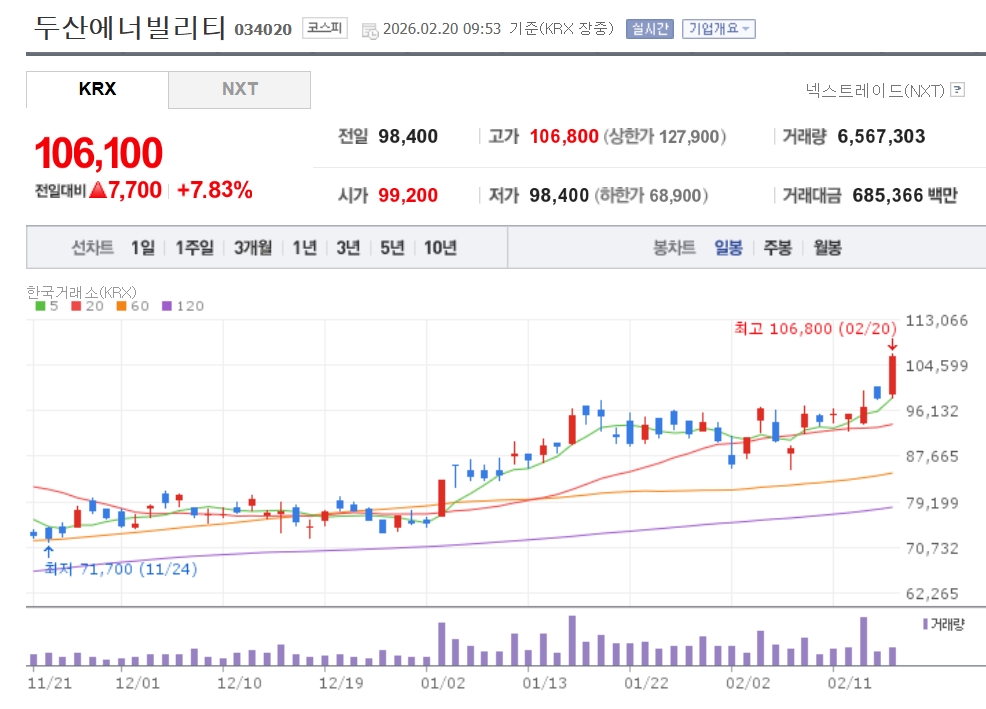Open the 넥스트레이드(NXT) link
This screenshot has height=709, width=986.
874,90
